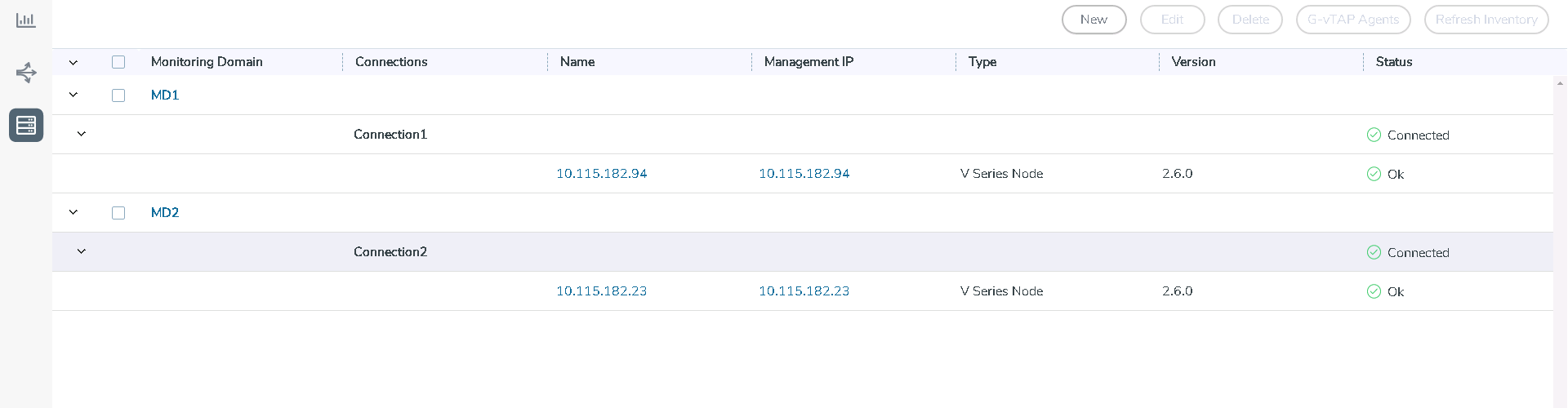
Task: Open the traffic flow arrows sidebar icon
Action: click(x=26, y=73)
